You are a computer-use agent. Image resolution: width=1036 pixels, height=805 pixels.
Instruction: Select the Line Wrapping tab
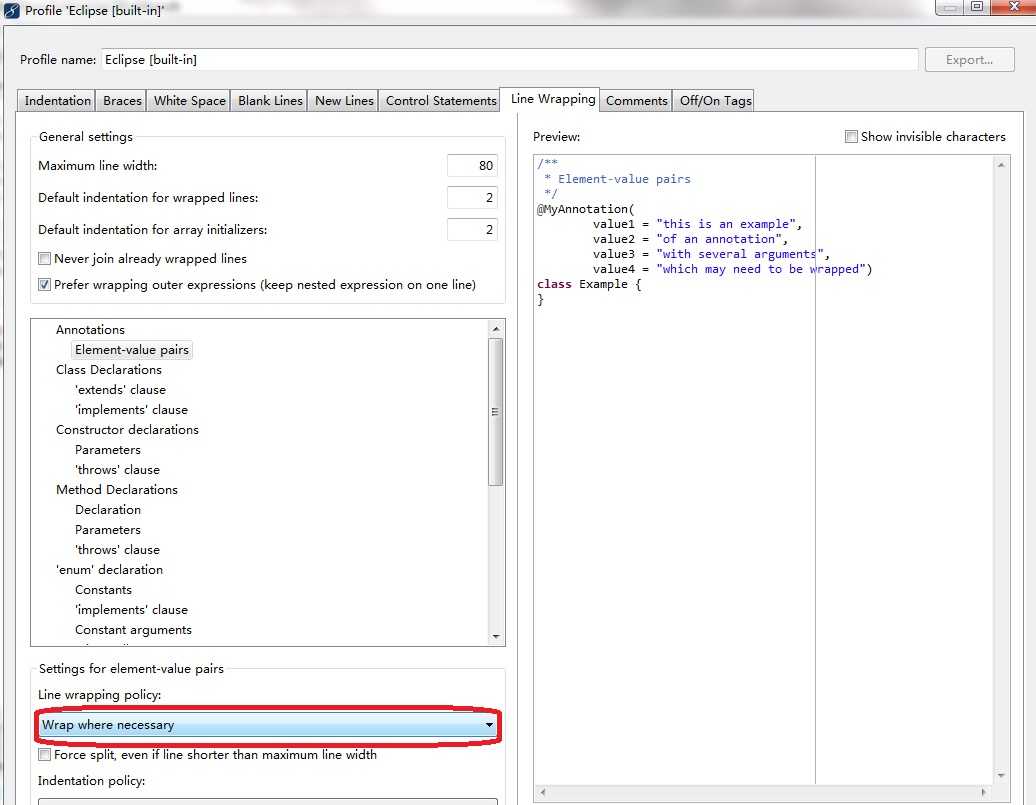pyautogui.click(x=552, y=99)
